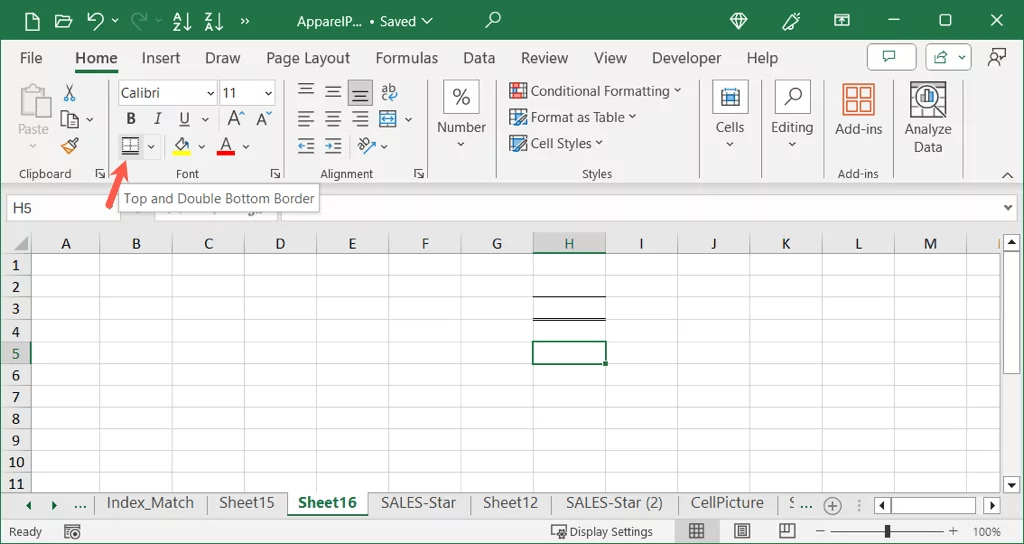Click the Middle Align icon

coord(333,92)
